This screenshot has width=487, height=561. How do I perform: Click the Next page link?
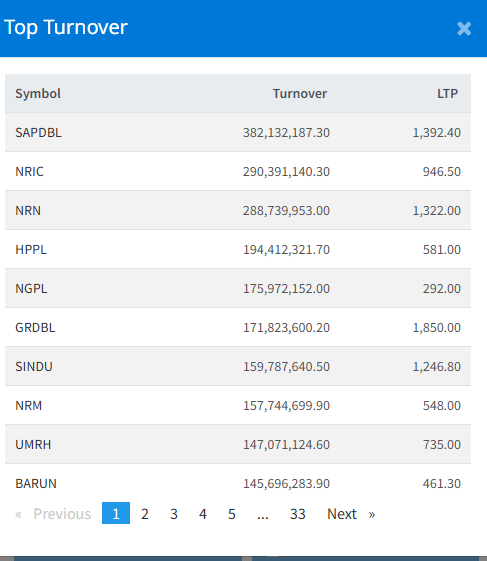tap(351, 514)
